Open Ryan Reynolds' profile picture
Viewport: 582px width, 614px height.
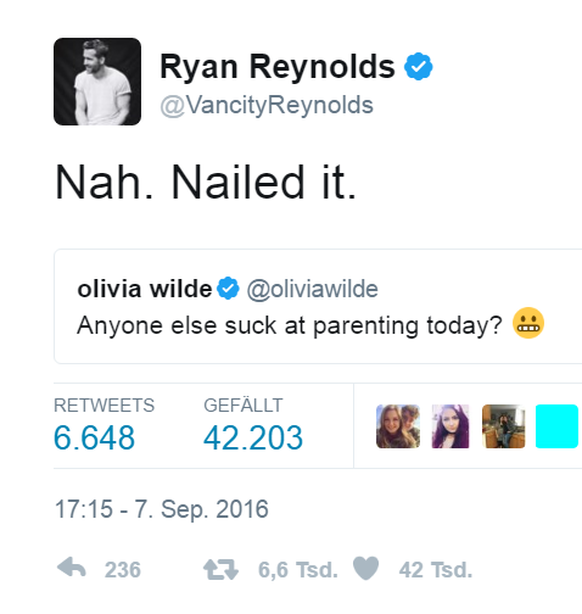coord(98,81)
